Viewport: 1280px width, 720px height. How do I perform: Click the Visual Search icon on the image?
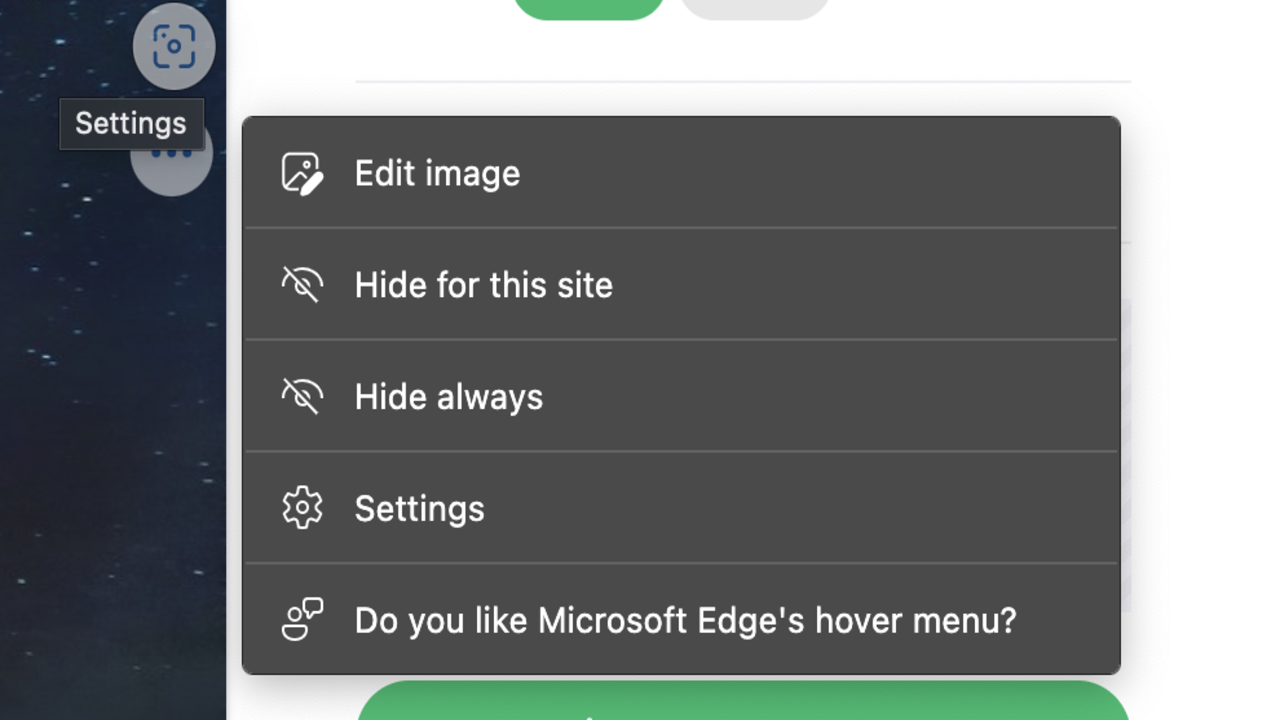point(174,46)
